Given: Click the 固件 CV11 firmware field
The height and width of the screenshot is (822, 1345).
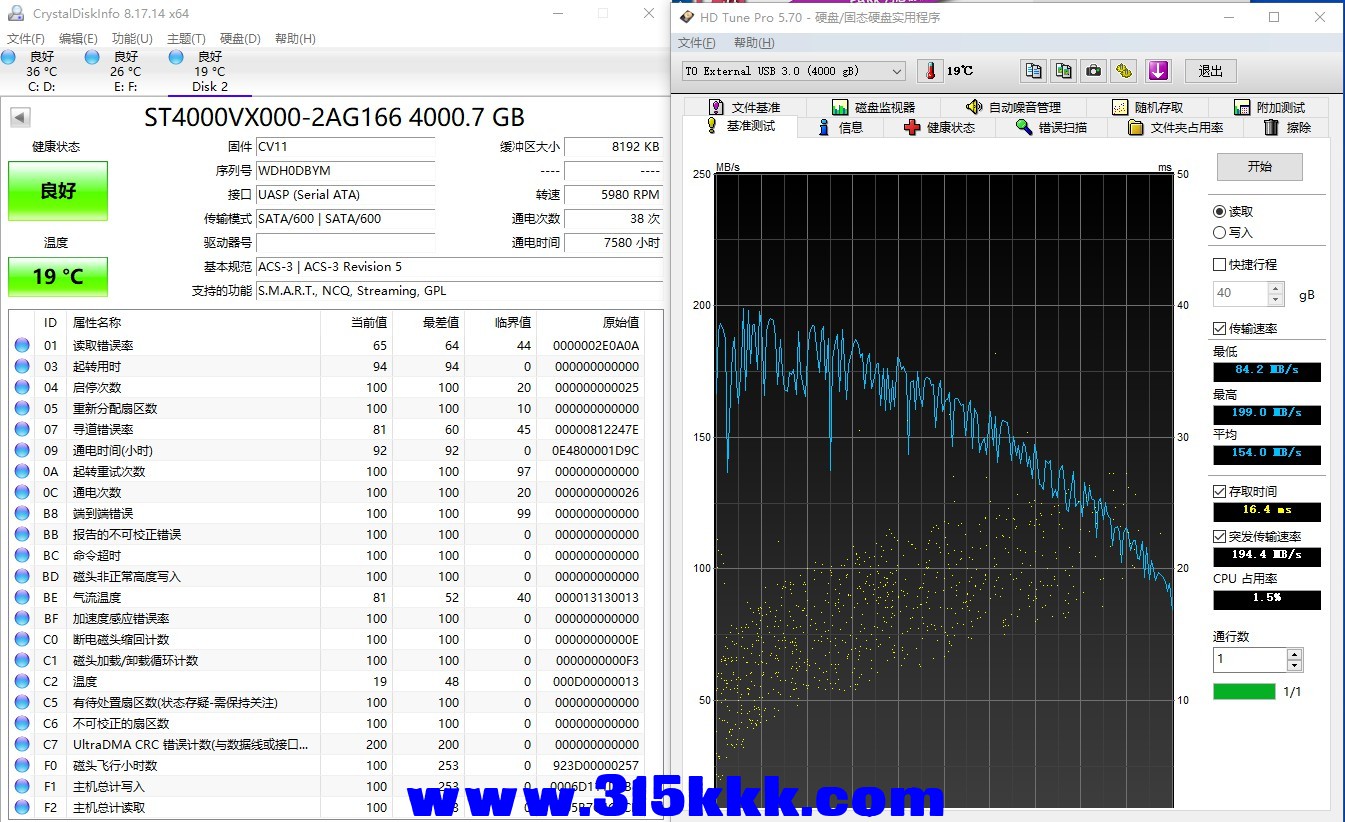Looking at the screenshot, I should (346, 147).
